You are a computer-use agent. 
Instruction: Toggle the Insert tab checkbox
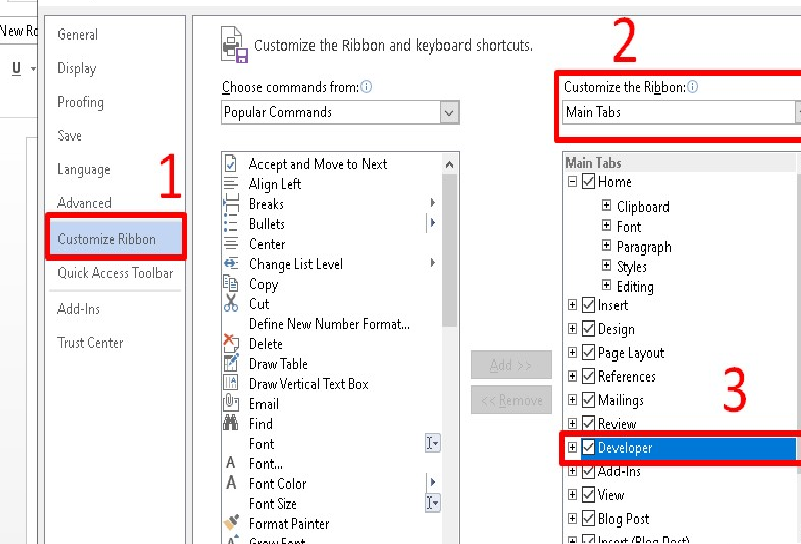[x=588, y=305]
